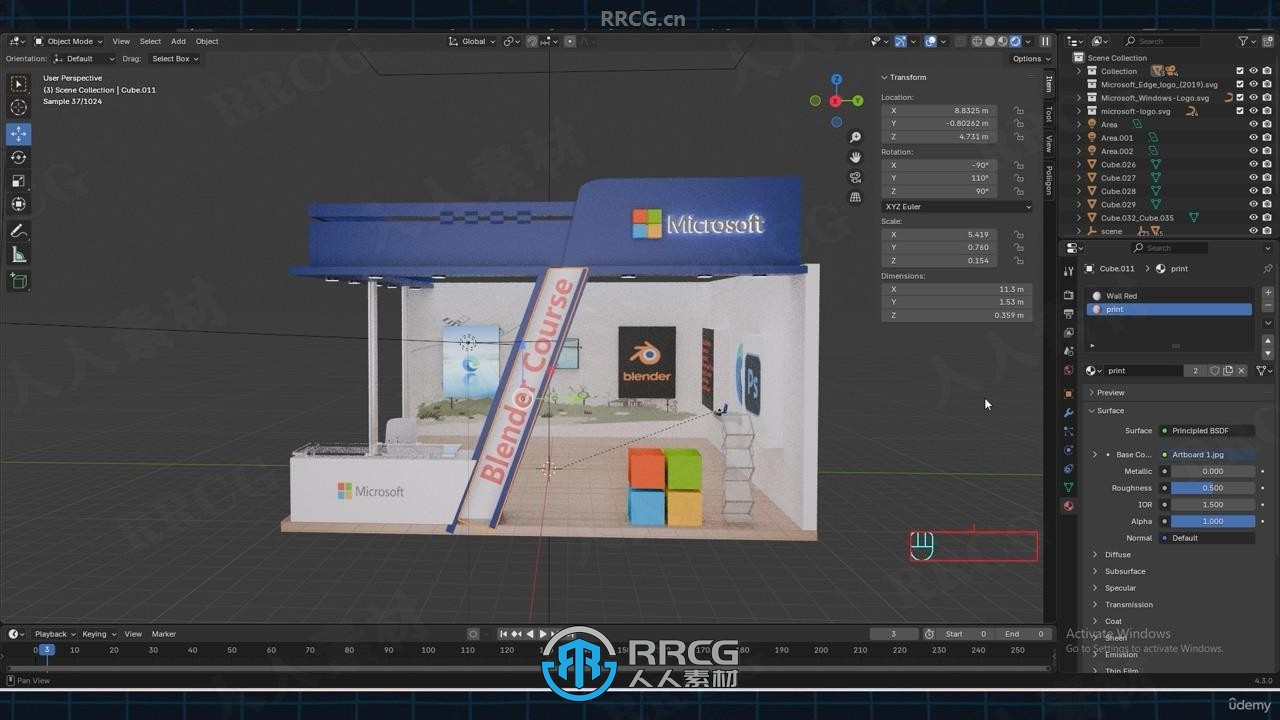The height and width of the screenshot is (720, 1280).
Task: Activate the Scale tool
Action: (19, 181)
